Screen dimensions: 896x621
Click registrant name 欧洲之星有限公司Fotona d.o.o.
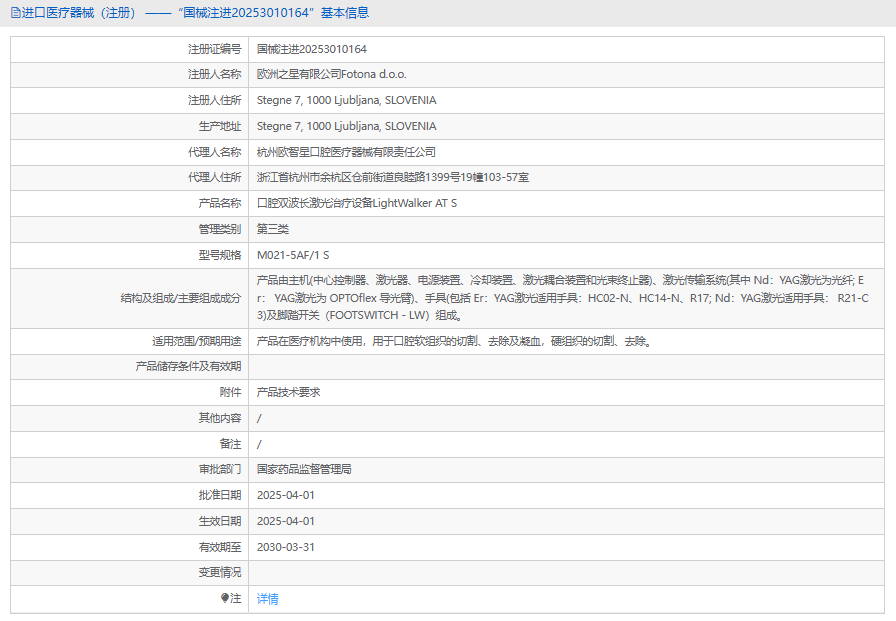coord(331,75)
